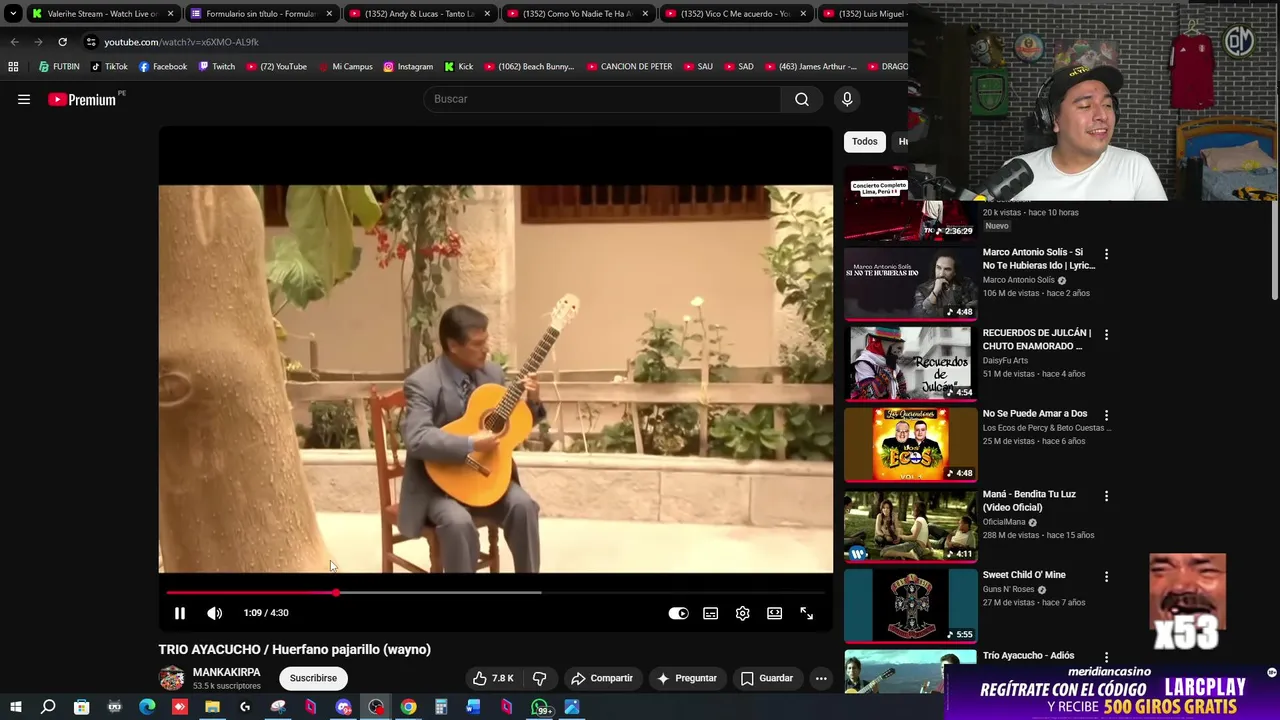Screen dimensions: 1280x720
Task: Open the Mi Campus bookmark
Action: tap(345, 67)
